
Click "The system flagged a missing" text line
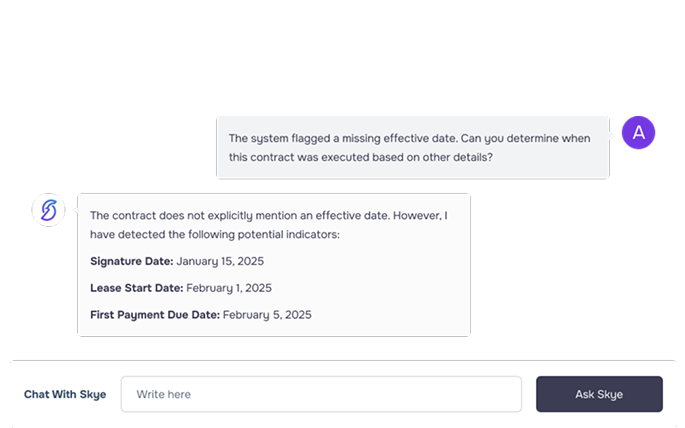[x=300, y=139]
